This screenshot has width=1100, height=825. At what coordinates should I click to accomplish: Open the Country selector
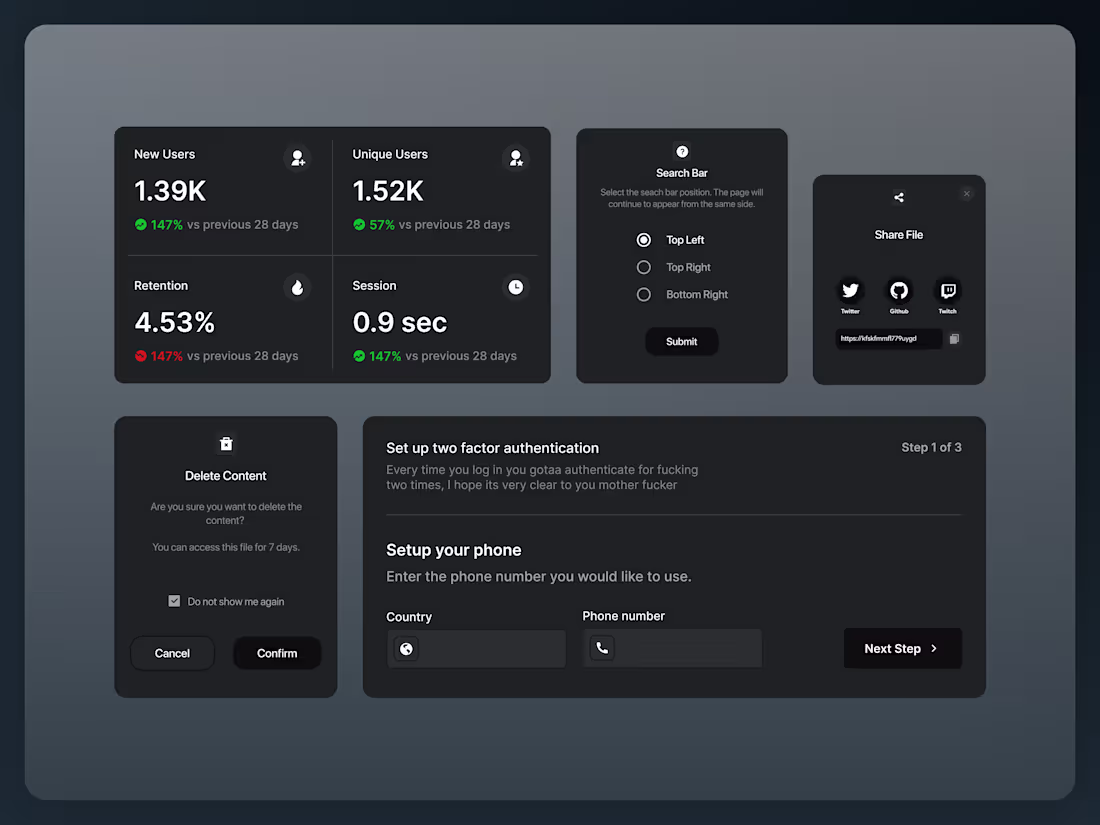pos(476,648)
